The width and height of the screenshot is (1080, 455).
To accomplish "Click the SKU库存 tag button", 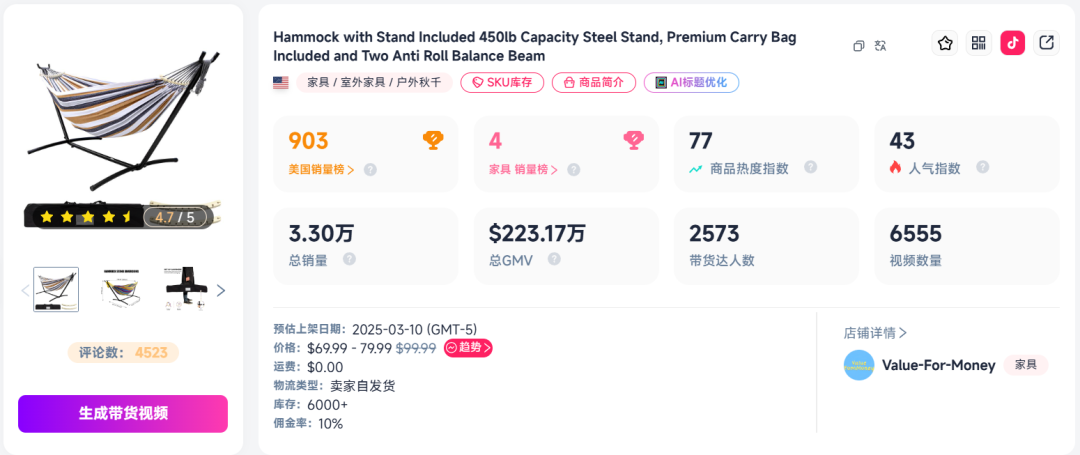I will point(502,83).
